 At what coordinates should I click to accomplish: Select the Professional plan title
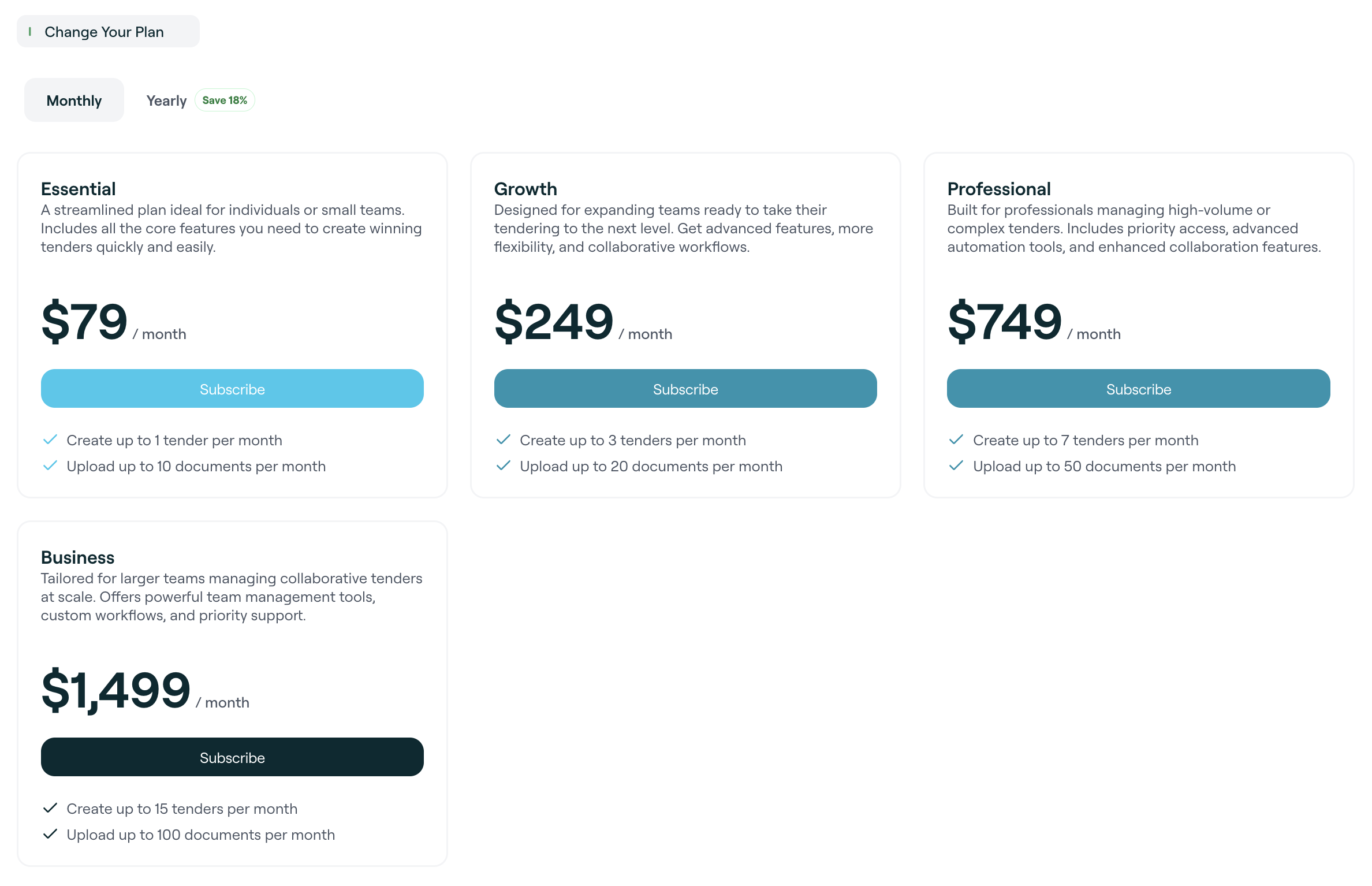(x=999, y=189)
